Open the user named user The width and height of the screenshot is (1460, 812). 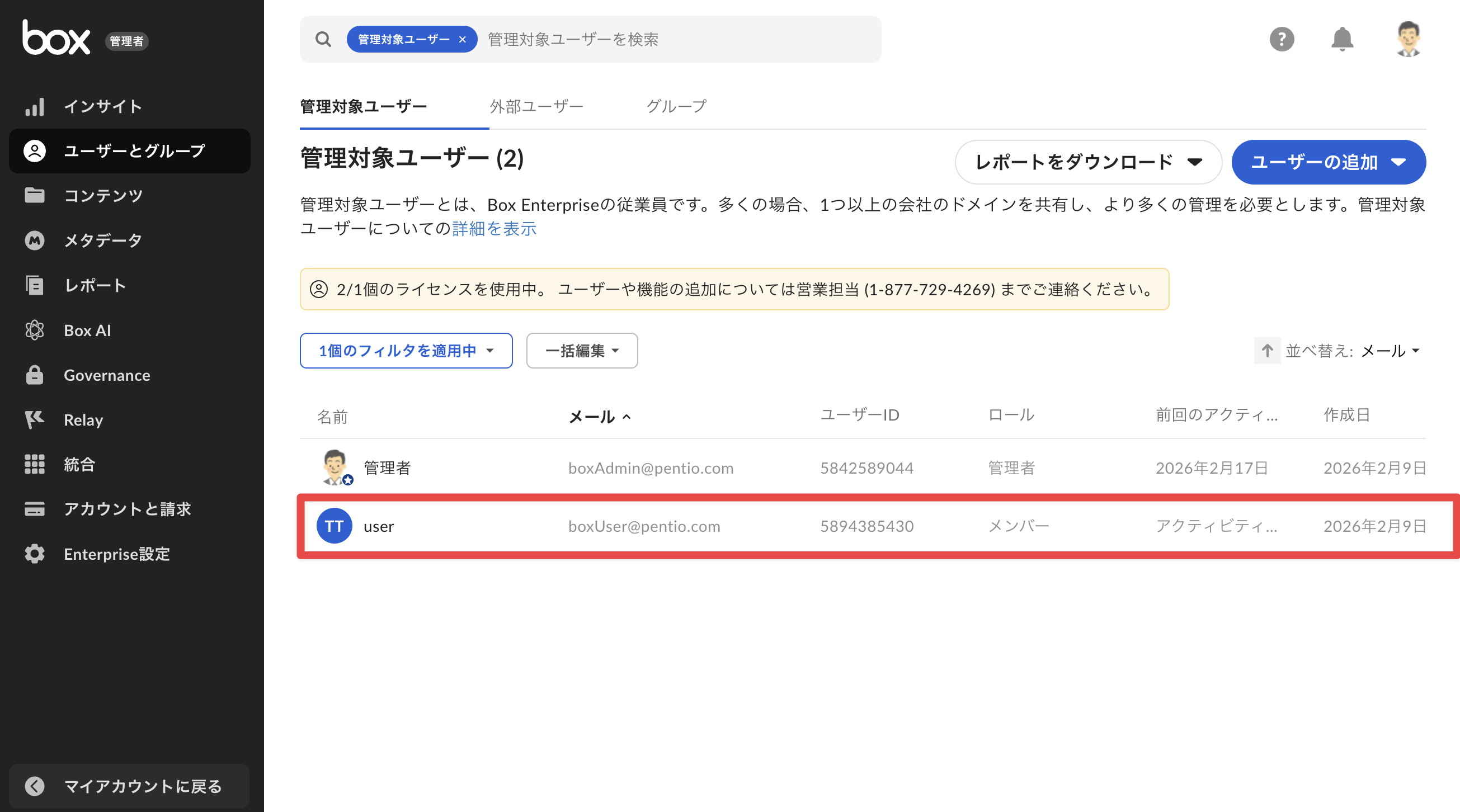[379, 526]
